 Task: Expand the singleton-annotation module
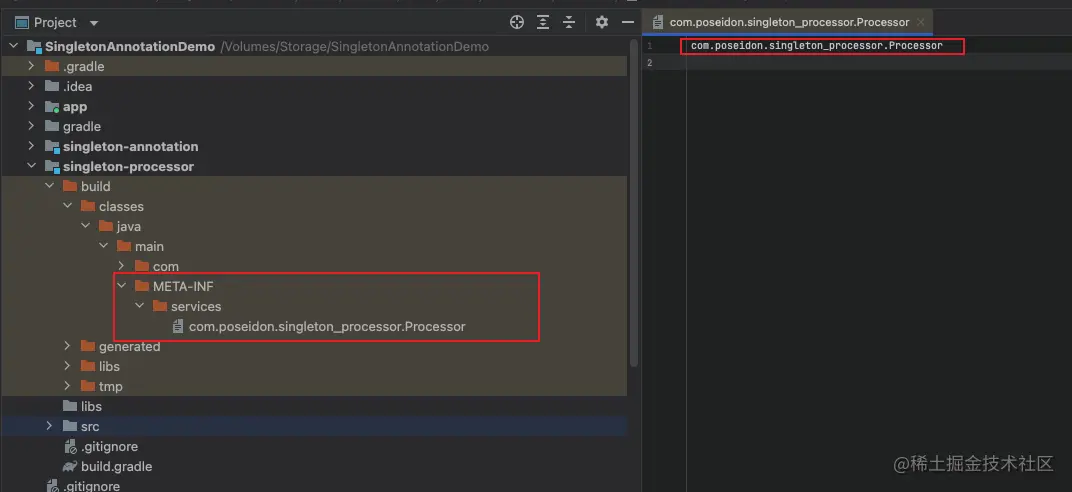point(31,146)
